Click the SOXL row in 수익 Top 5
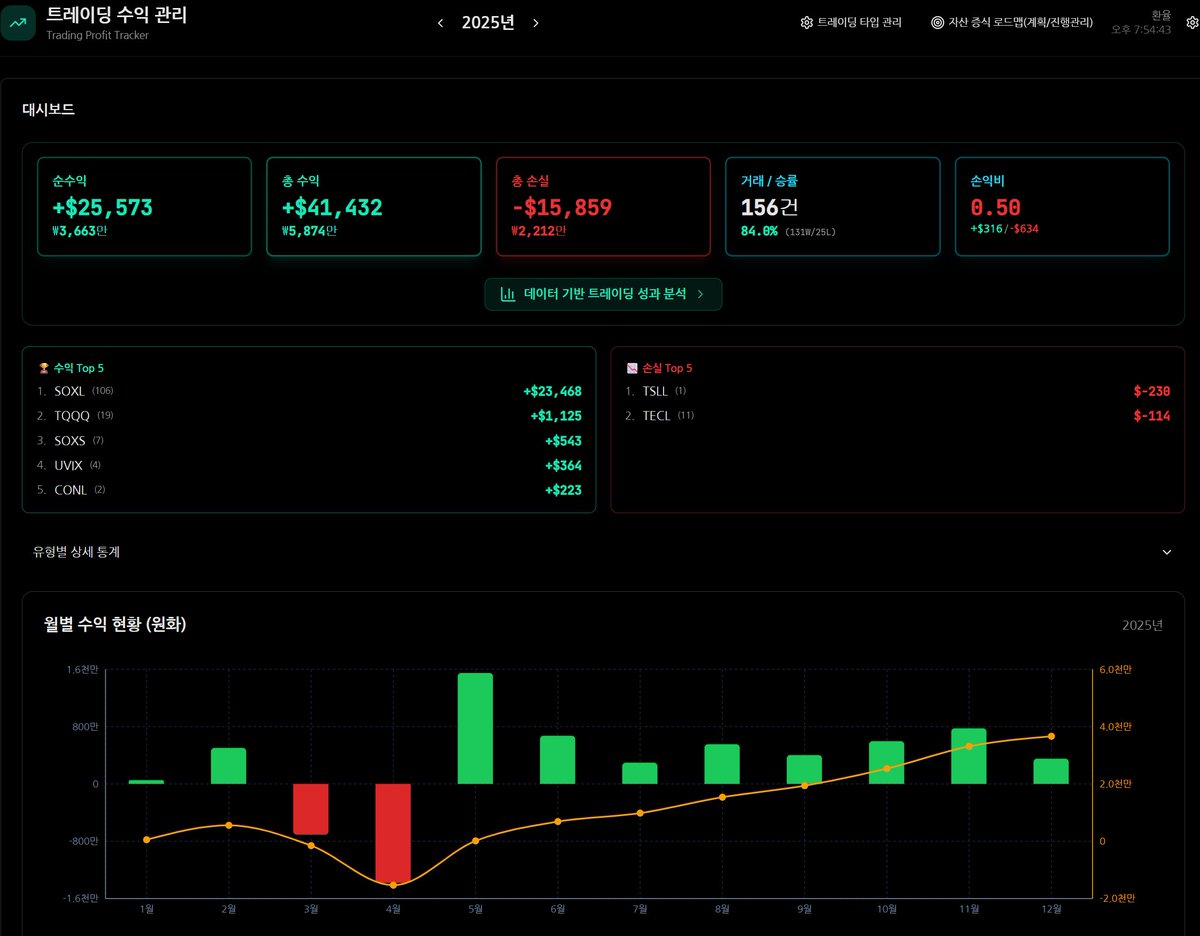Viewport: 1200px width, 936px height. pos(309,391)
